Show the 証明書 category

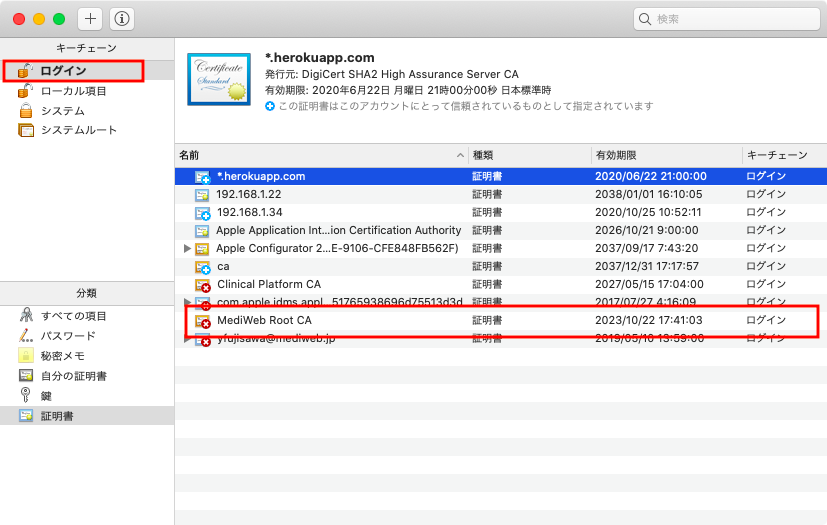(87, 416)
